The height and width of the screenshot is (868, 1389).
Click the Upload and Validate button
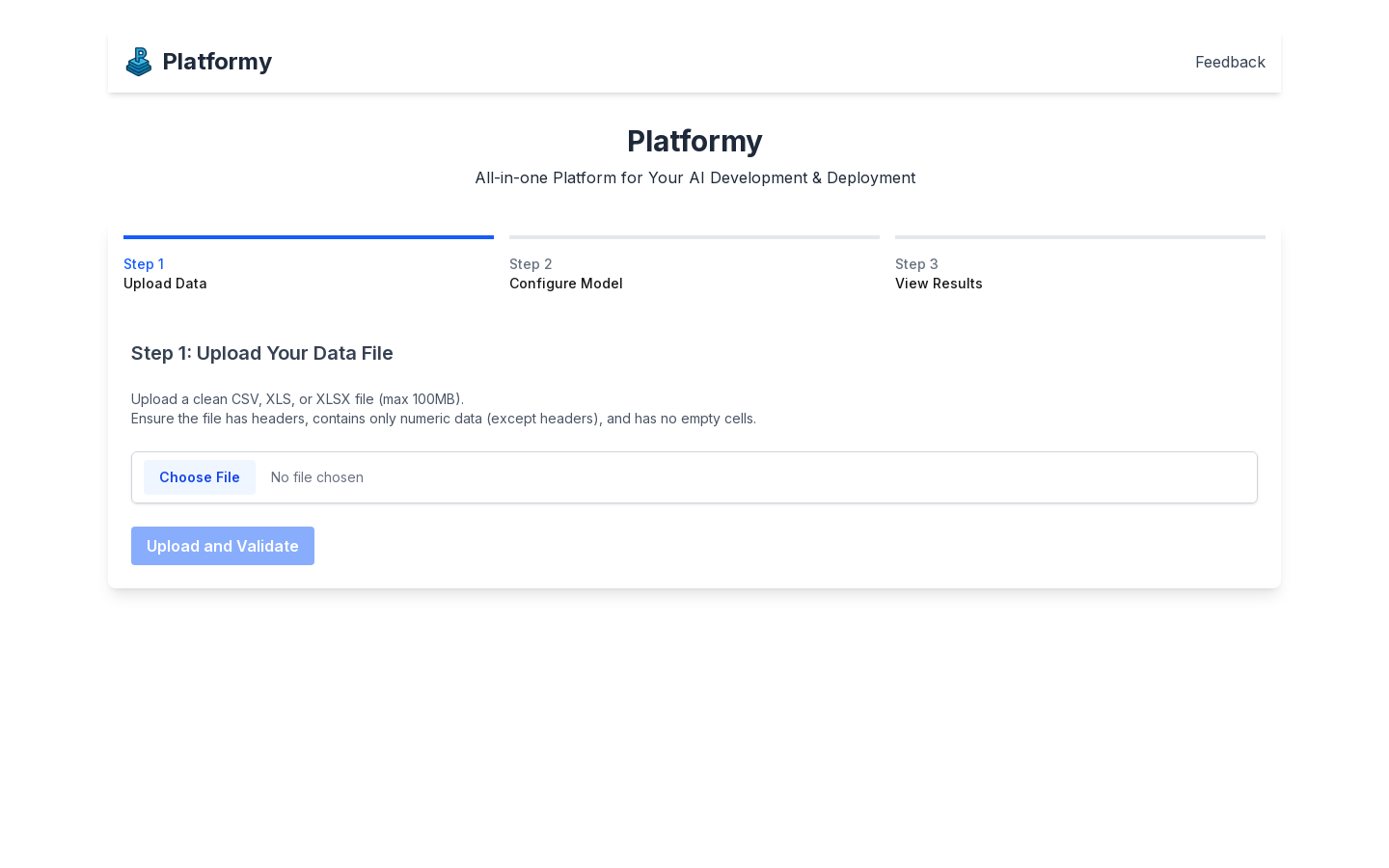(x=223, y=546)
